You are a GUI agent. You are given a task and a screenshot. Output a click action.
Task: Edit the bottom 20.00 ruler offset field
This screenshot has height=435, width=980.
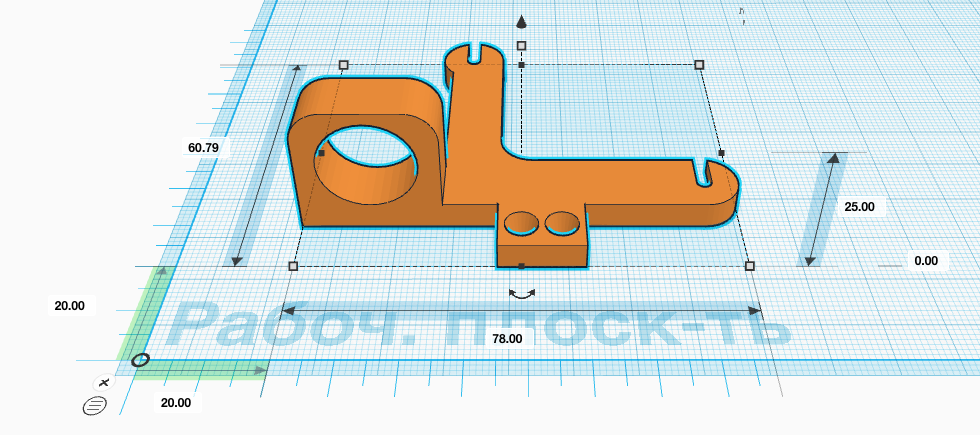176,403
